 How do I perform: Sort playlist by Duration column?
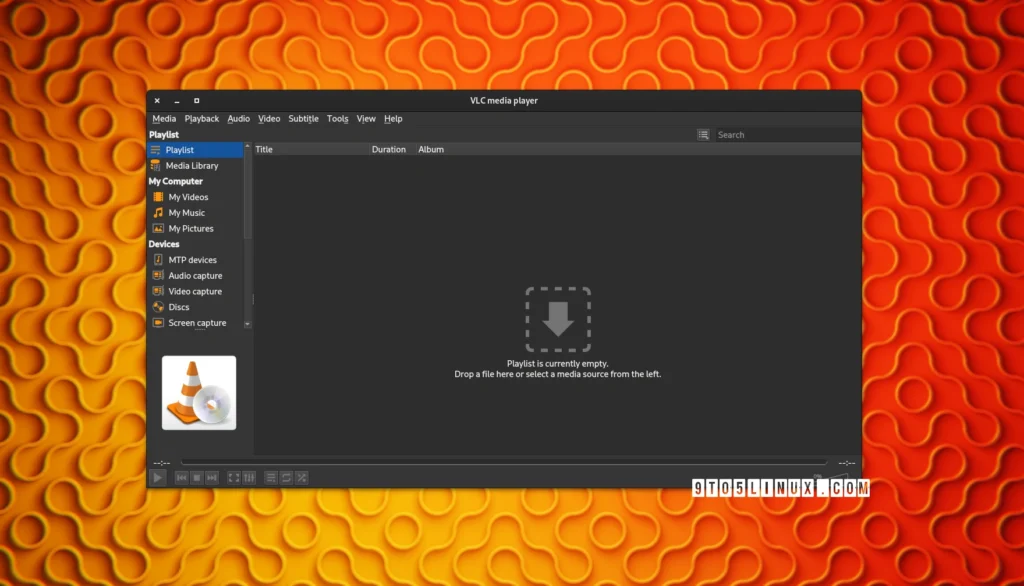pos(392,150)
